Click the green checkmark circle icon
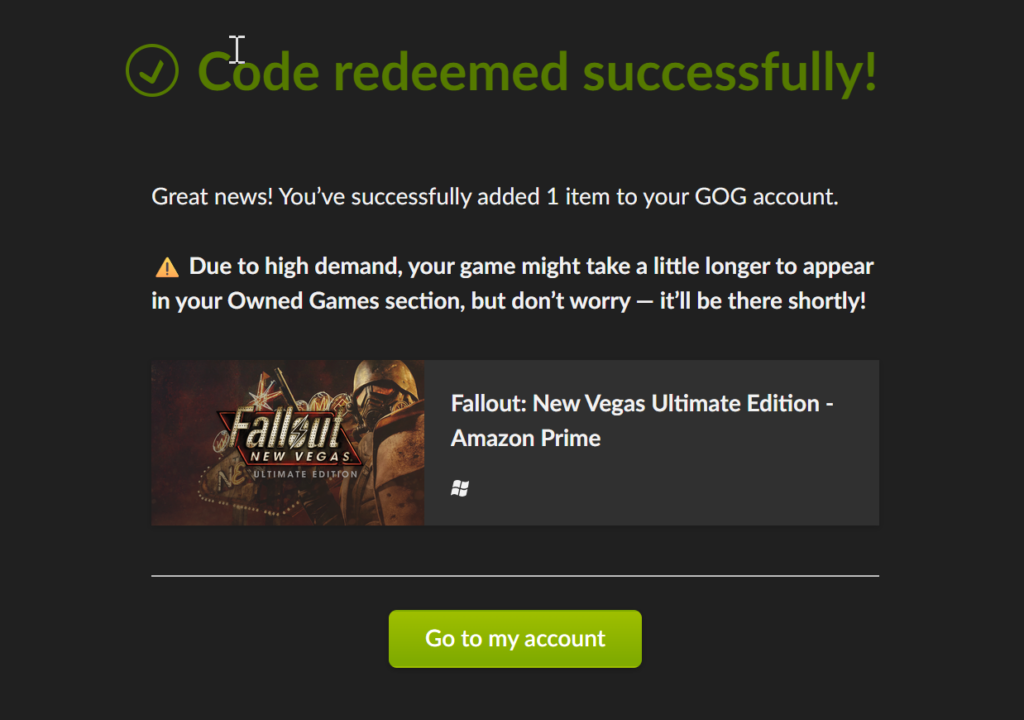 [152, 71]
